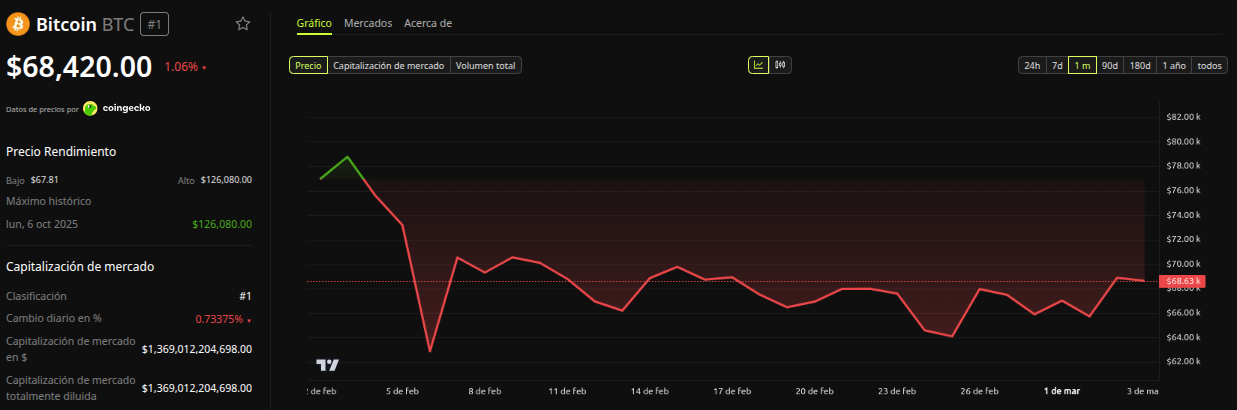Add Bitcoin to favorites with star icon
This screenshot has width=1237, height=410.
243,24
